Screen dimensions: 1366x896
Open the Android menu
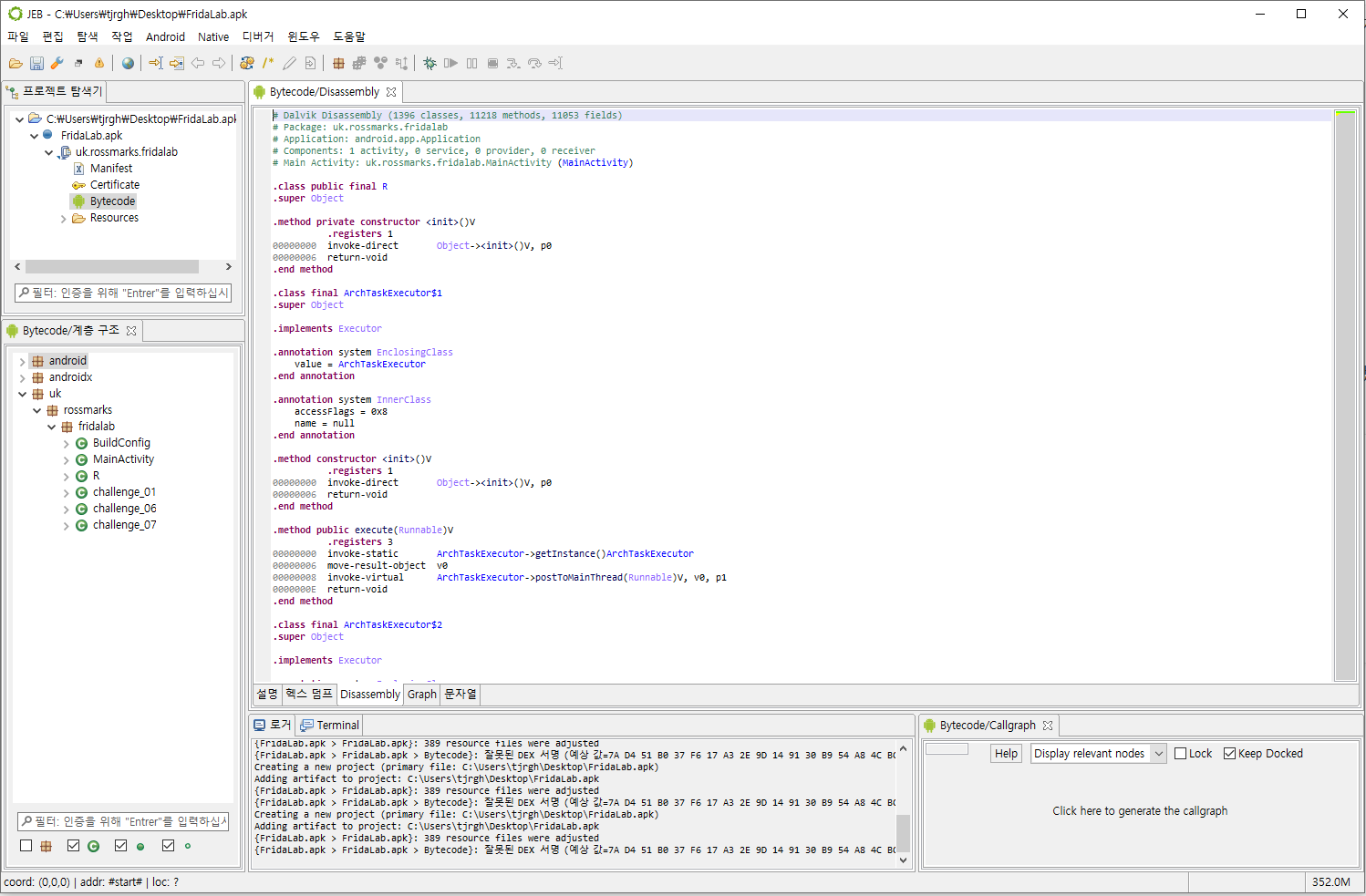165,36
